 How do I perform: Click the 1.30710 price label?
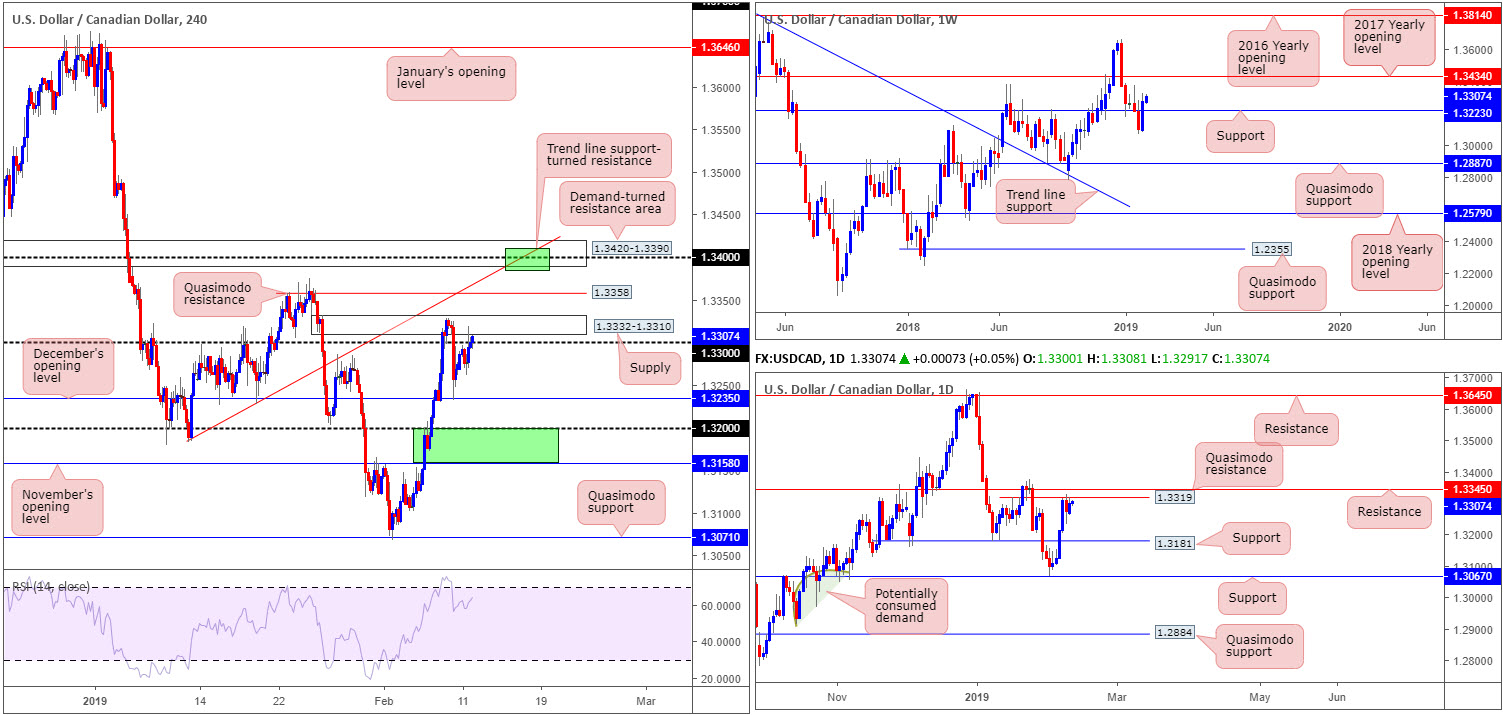(719, 537)
